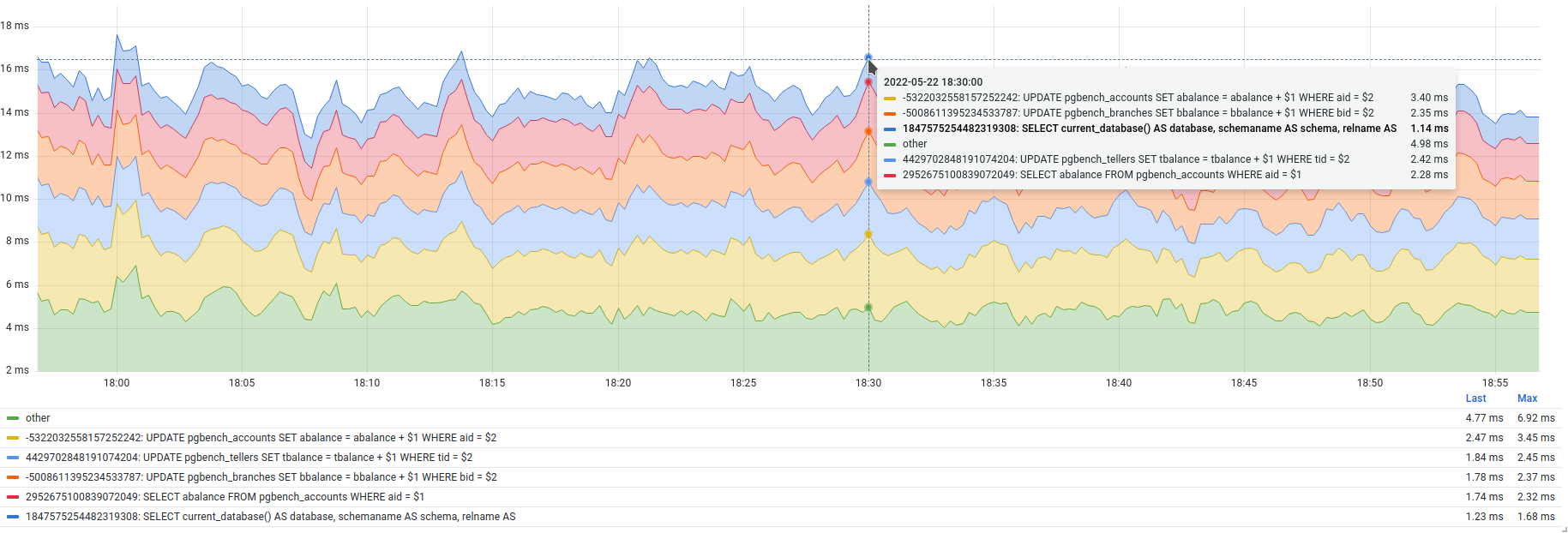Toggle the UPDATE pgbench_branches series in the legend

point(261,477)
